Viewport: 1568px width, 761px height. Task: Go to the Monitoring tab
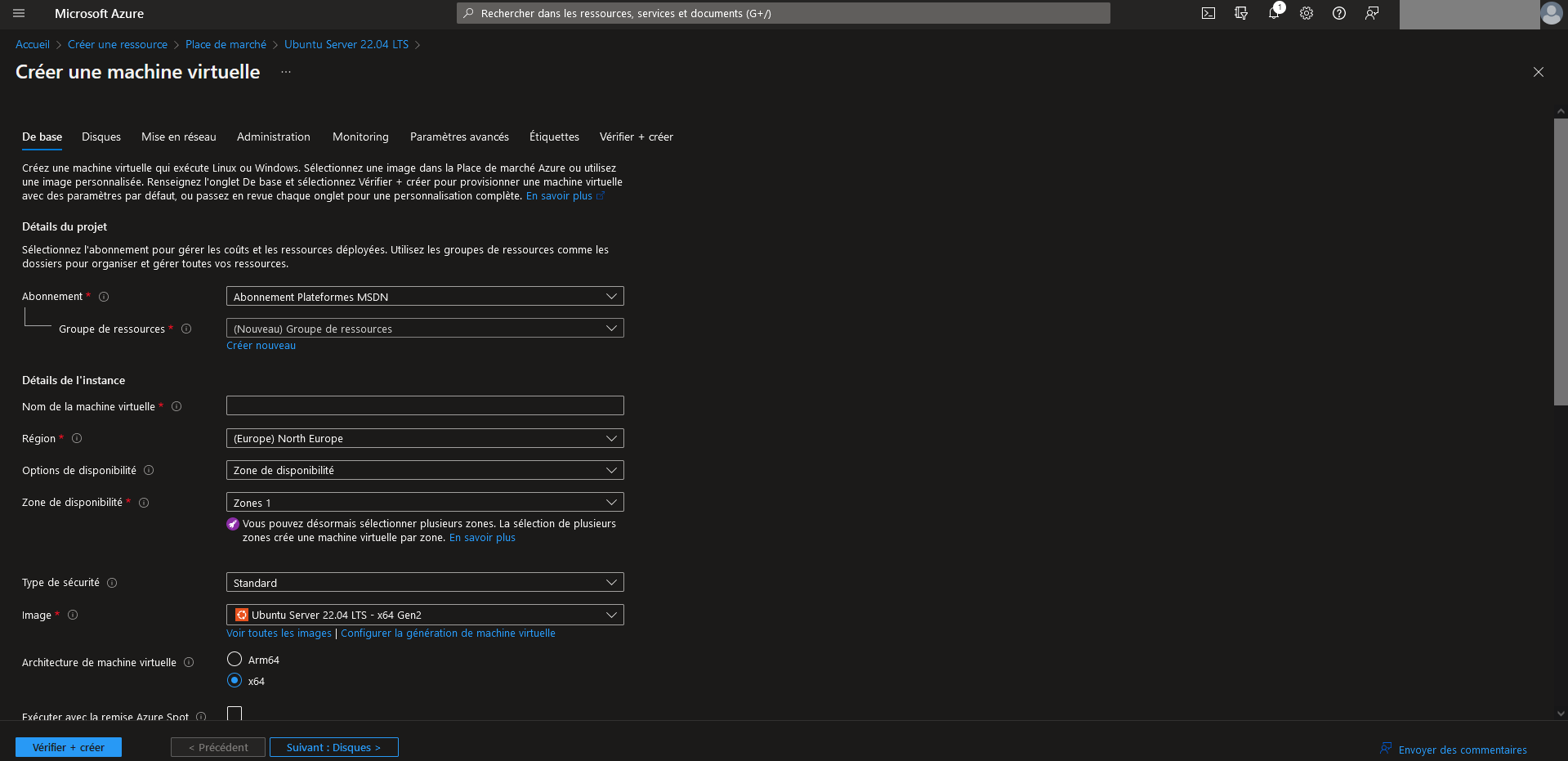click(x=360, y=137)
